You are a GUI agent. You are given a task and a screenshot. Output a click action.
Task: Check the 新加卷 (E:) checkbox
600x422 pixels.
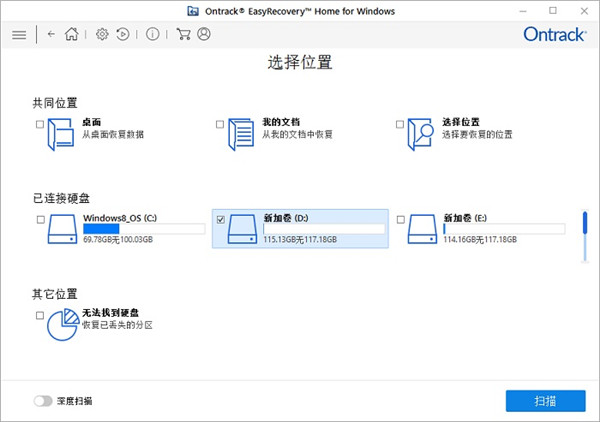click(x=401, y=220)
